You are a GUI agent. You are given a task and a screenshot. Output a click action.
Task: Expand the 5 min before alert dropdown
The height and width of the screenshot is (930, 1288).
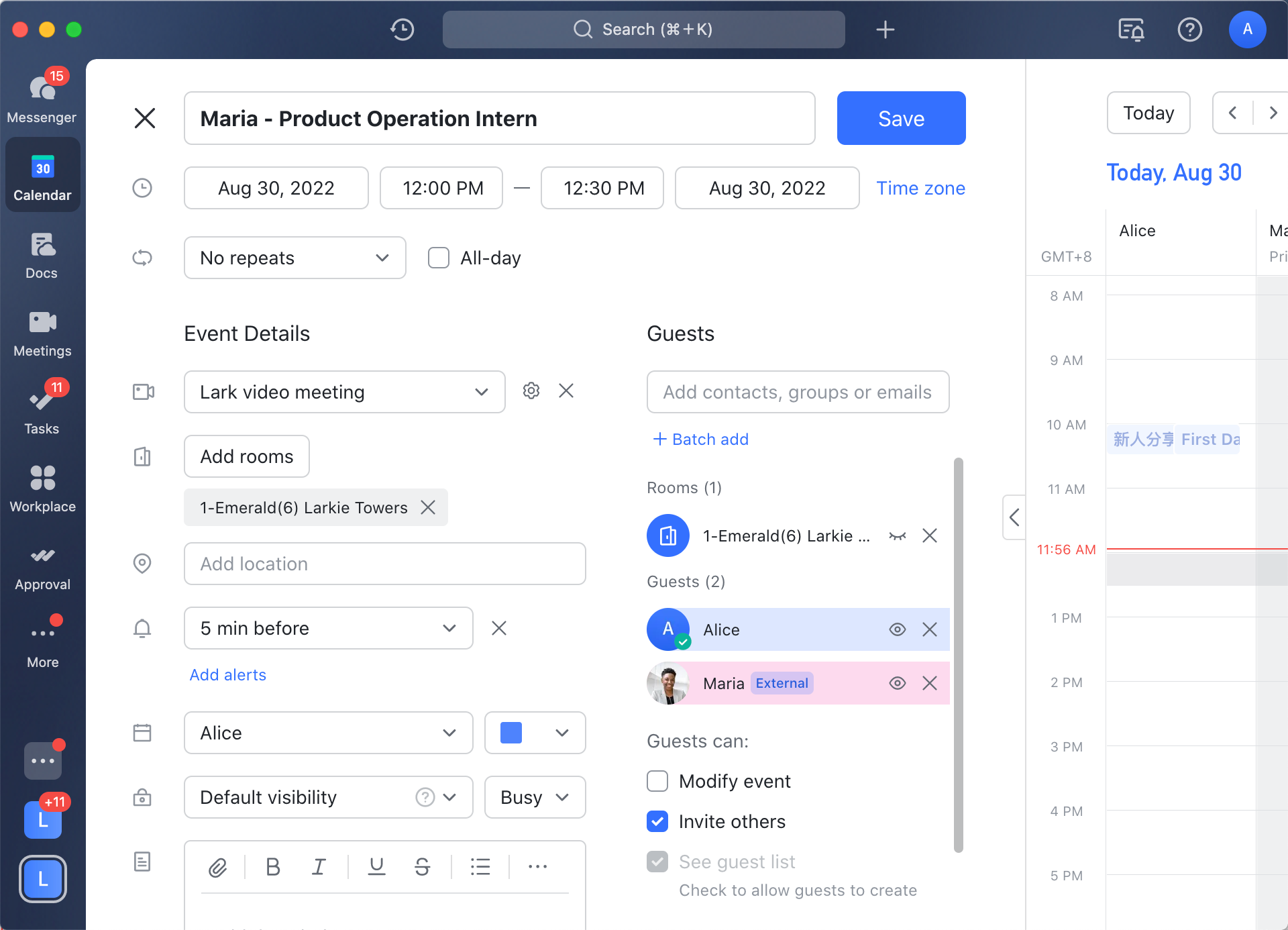point(328,628)
